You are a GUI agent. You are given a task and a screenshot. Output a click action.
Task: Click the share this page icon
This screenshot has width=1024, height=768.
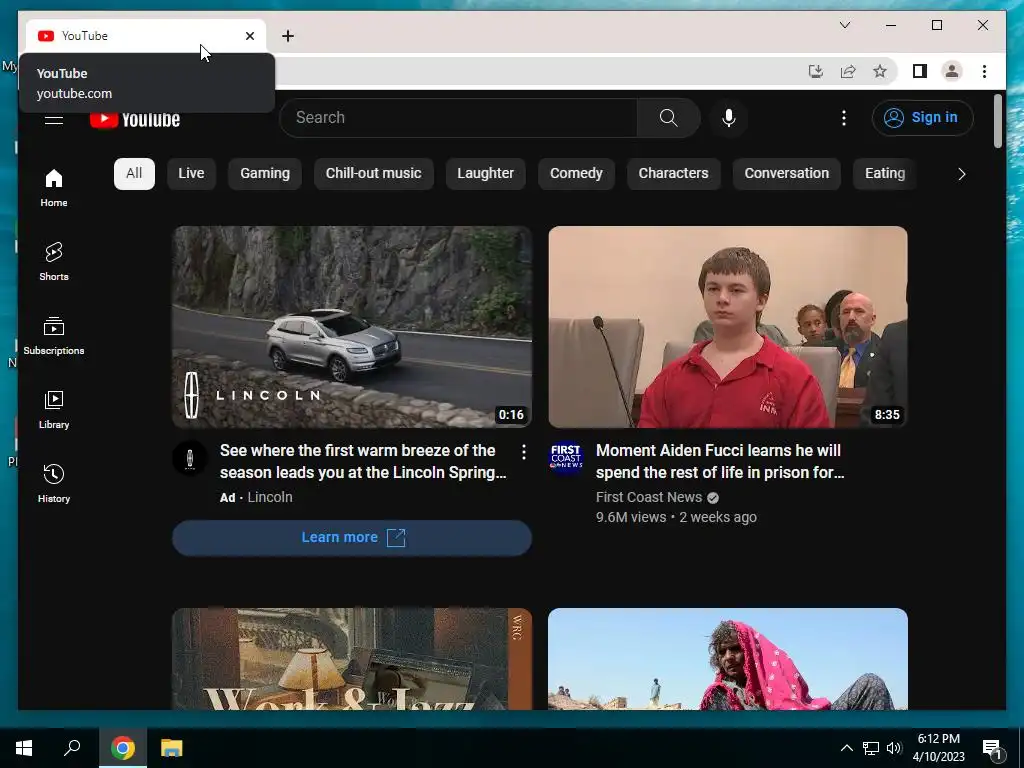(848, 71)
